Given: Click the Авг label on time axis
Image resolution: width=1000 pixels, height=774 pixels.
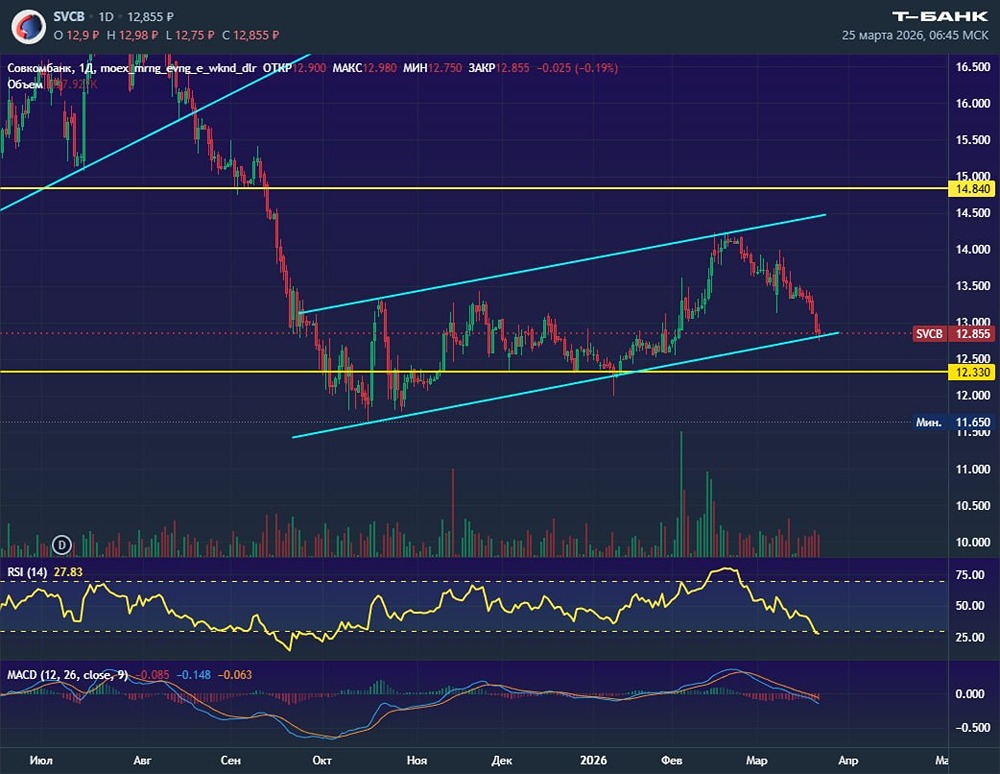Looking at the screenshot, I should 143,761.
